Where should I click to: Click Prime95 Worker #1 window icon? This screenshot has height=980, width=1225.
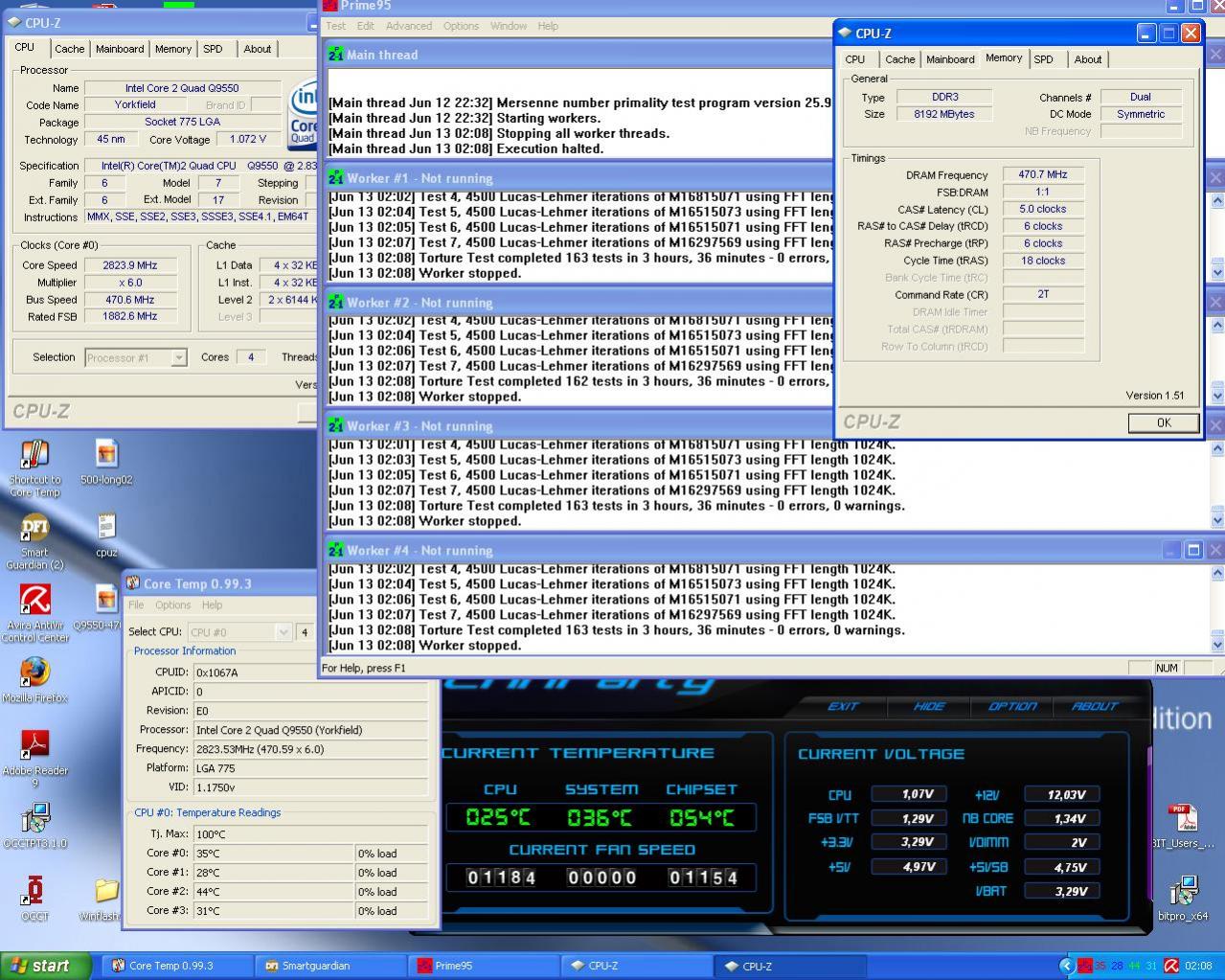335,177
